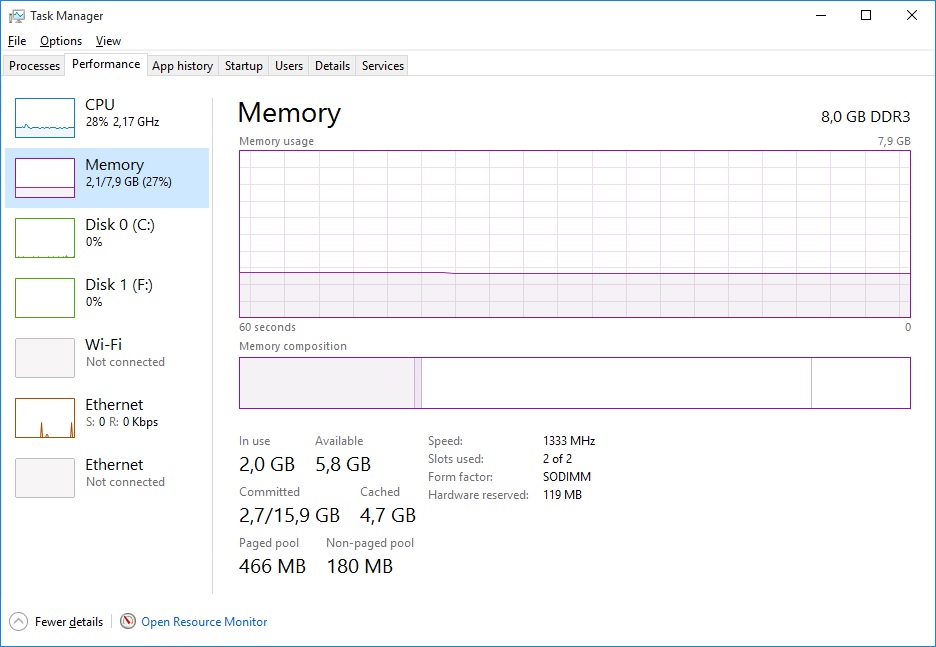Open Disk 0 (C:) performance graph
Screen dimensions: 936x647
[45, 238]
